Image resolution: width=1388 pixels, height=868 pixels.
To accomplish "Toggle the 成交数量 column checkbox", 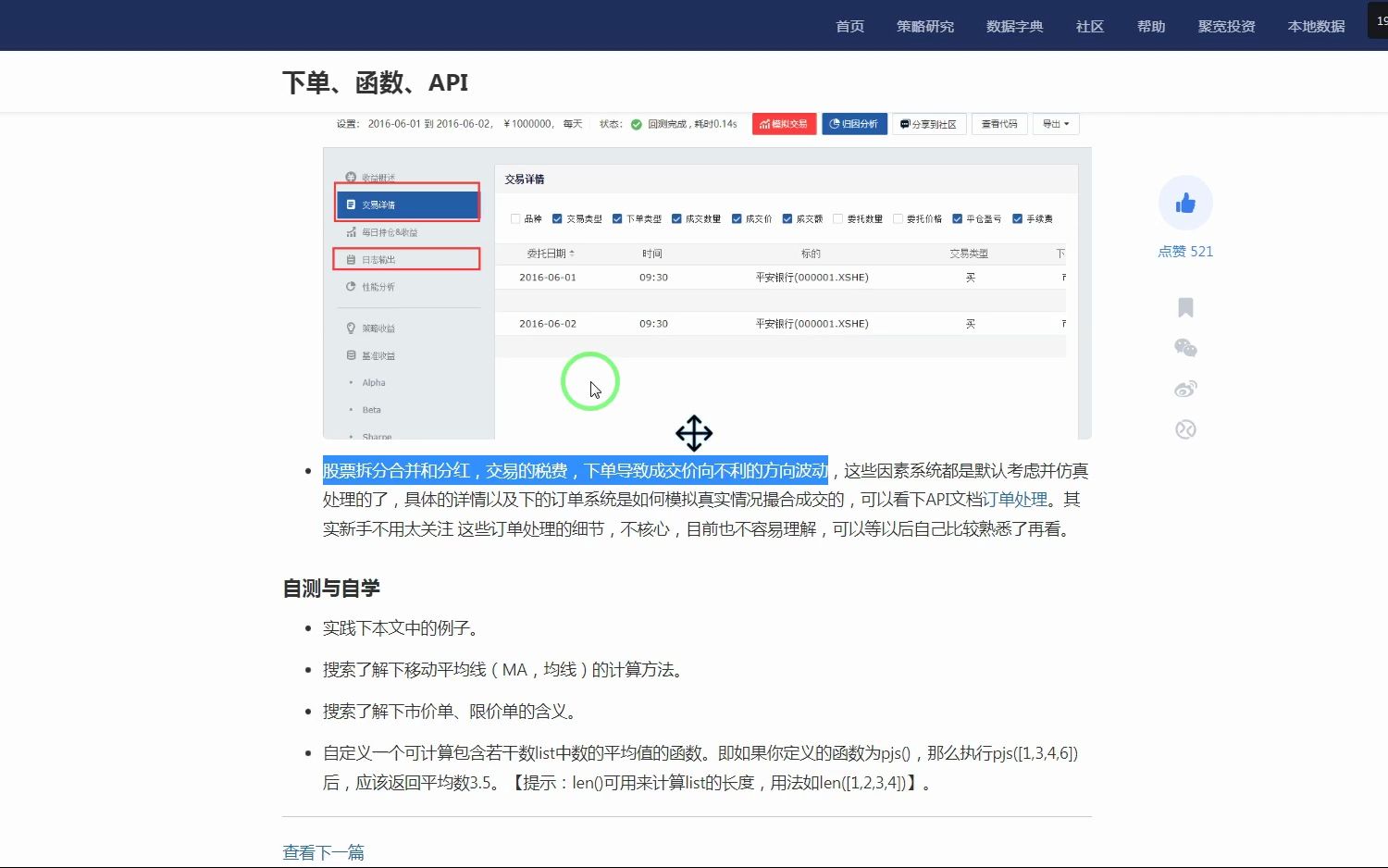I will pos(676,219).
